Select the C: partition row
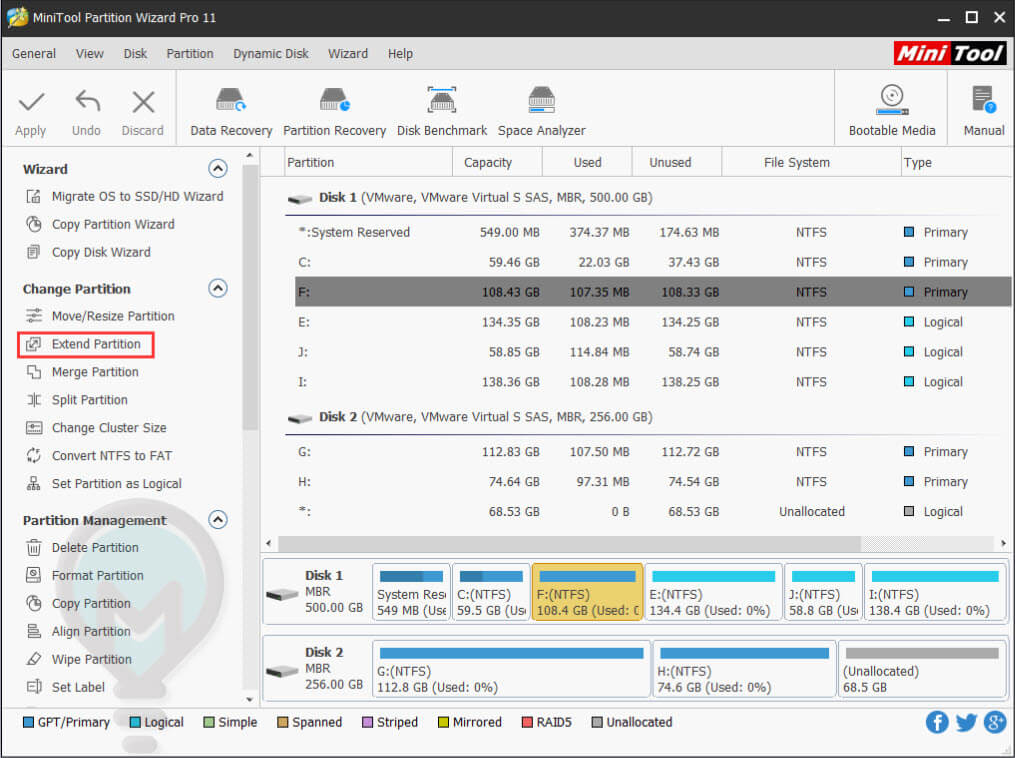This screenshot has height=758, width=1015. pos(652,262)
